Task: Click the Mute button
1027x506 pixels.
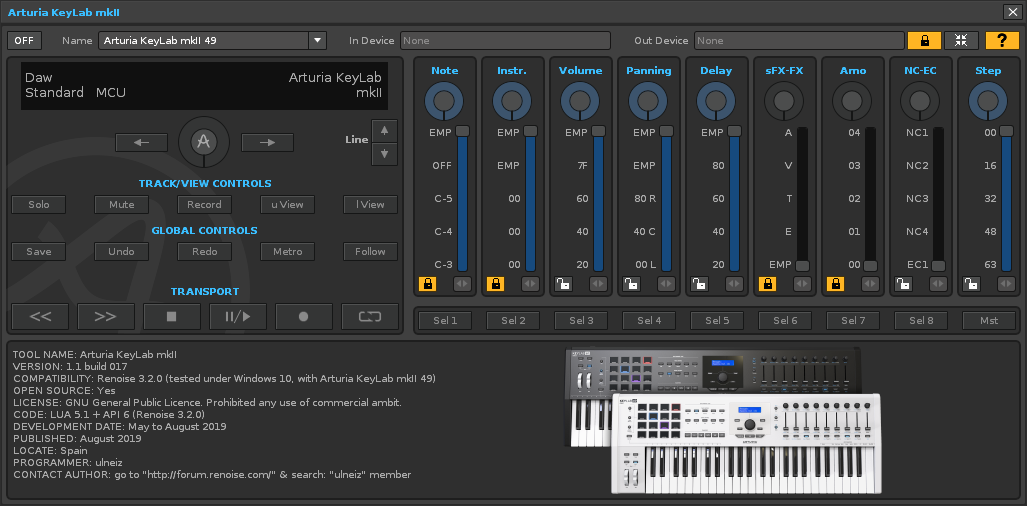Action: pyautogui.click(x=121, y=205)
